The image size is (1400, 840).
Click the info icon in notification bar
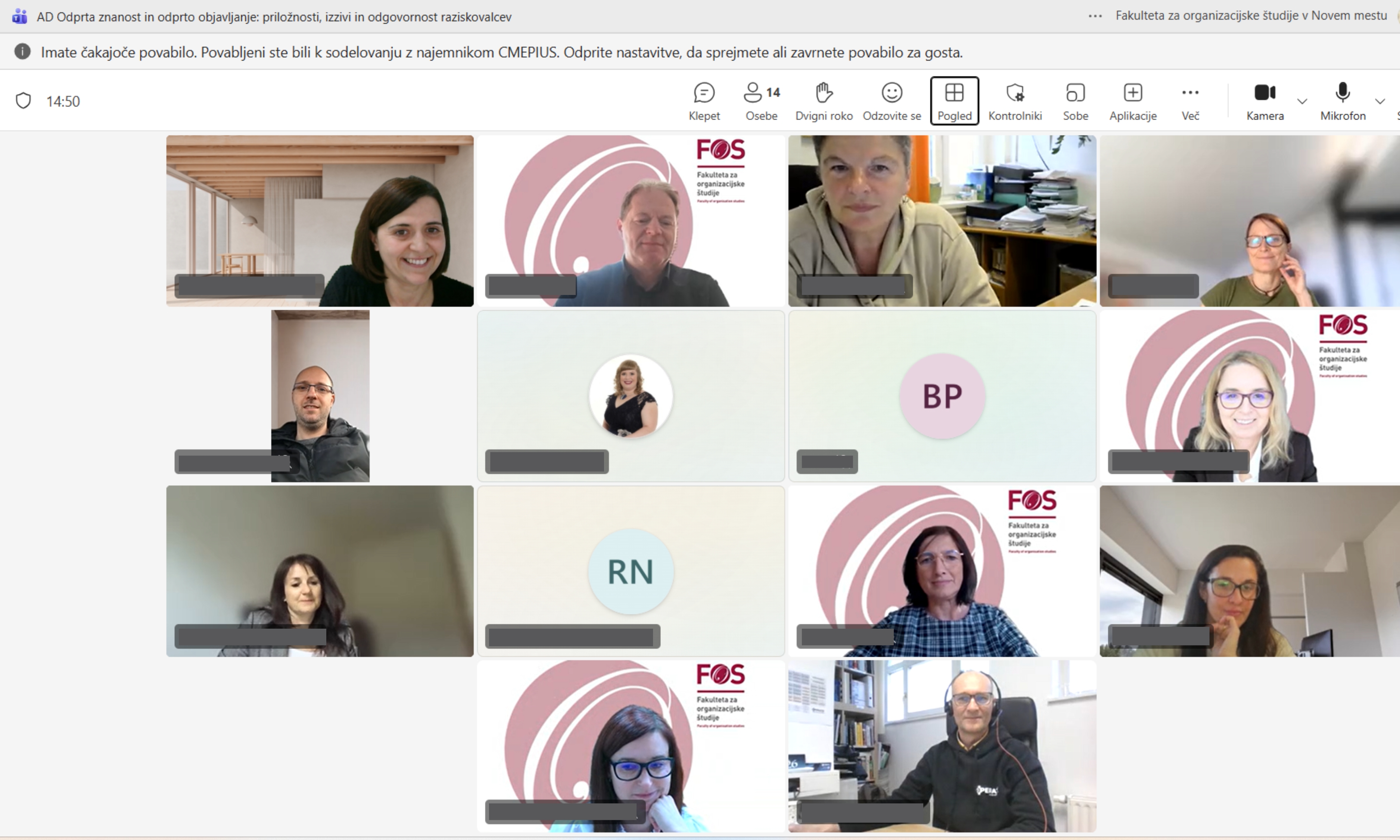pos(22,52)
